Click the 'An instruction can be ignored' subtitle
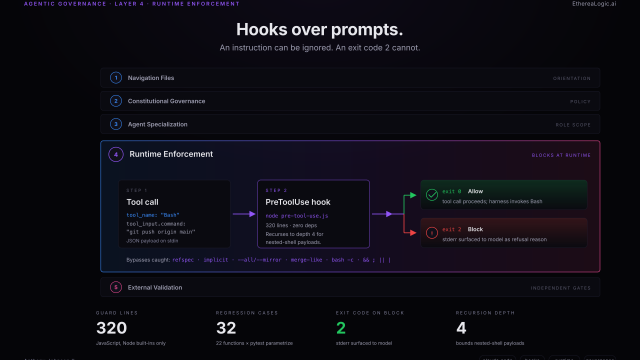Screen dimensions: 640x360 pos(320,48)
